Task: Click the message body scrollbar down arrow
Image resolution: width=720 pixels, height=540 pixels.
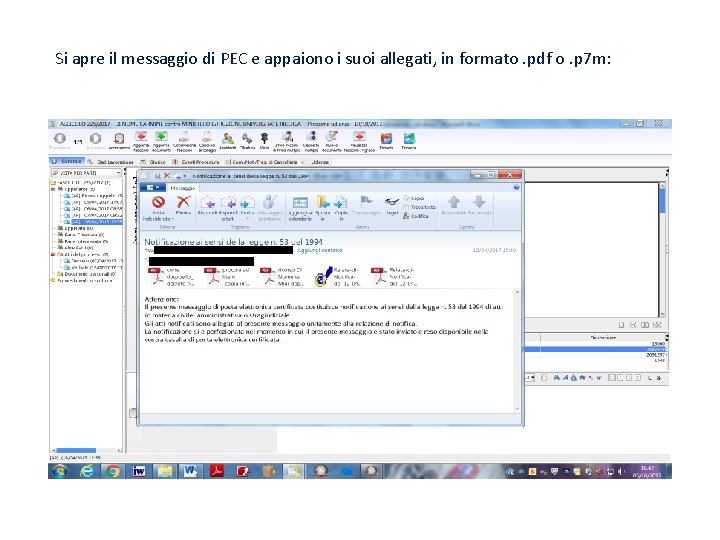Action: (x=517, y=409)
